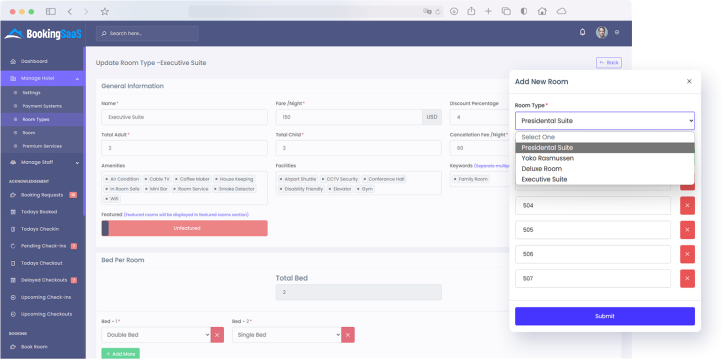Expand the Manage Staff menu
The image size is (725, 360).
point(43,163)
